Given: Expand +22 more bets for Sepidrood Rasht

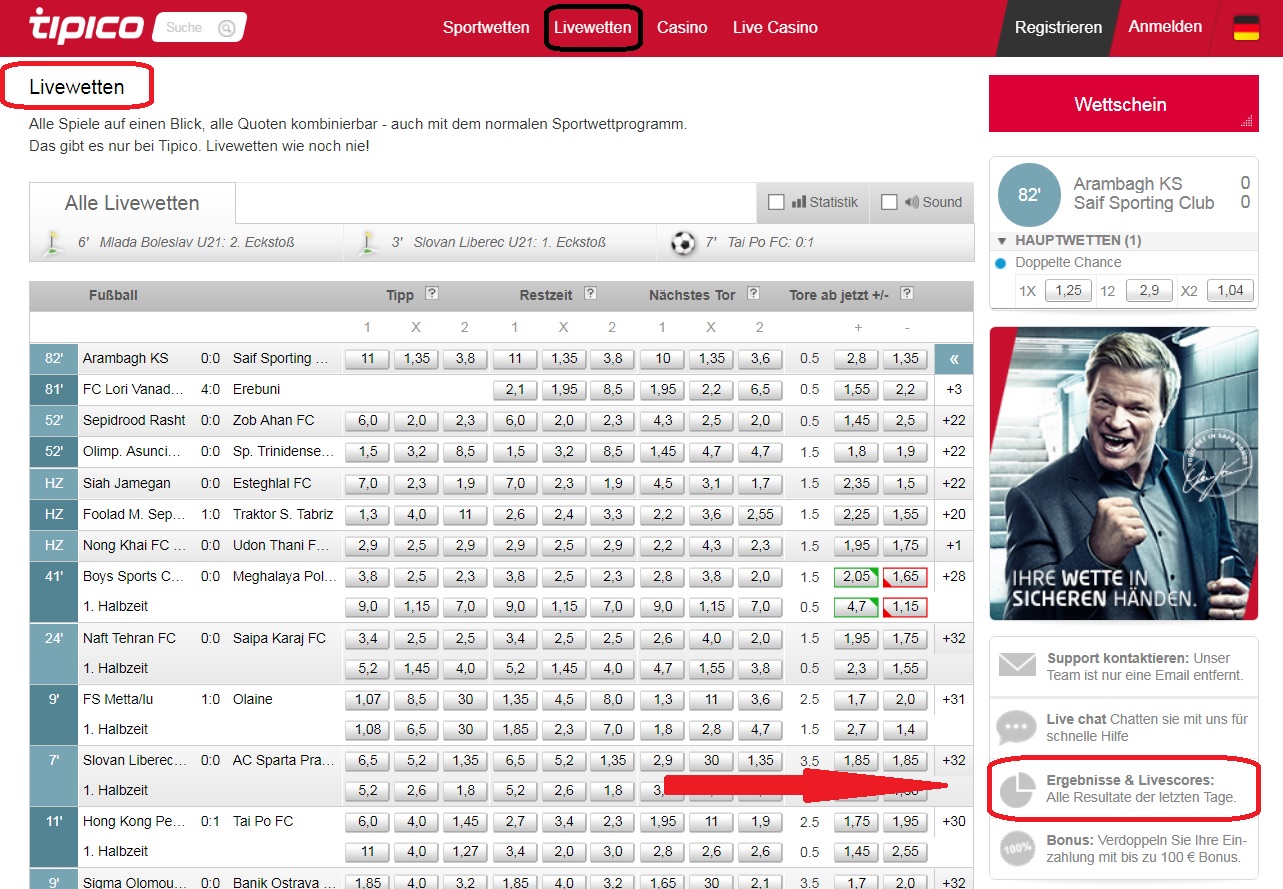Looking at the screenshot, I should [x=954, y=421].
